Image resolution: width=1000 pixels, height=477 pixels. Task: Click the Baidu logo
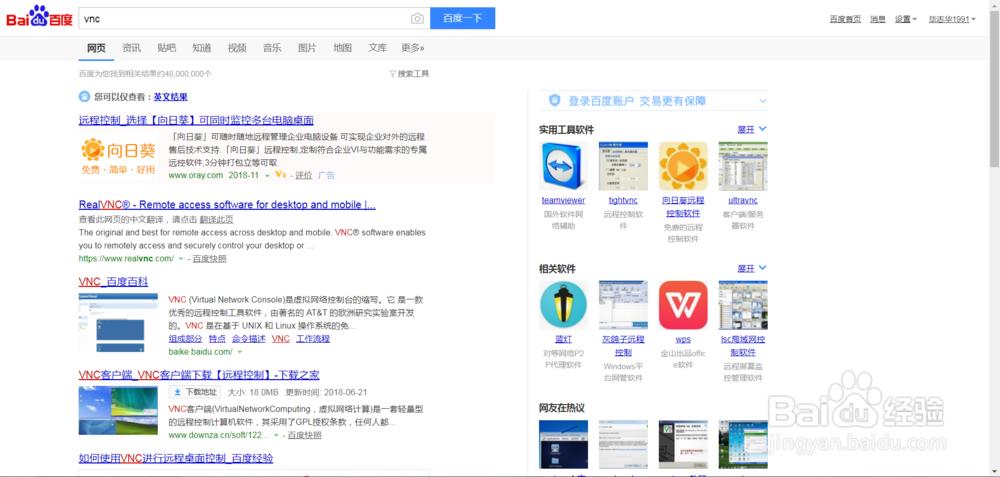tap(40, 17)
